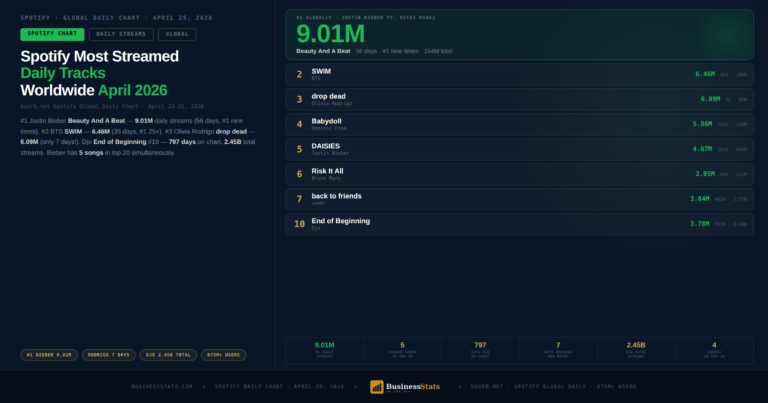Click the 'SPOTIFY DAILY CHART · APRIL 25, 2026' footer text

point(279,386)
